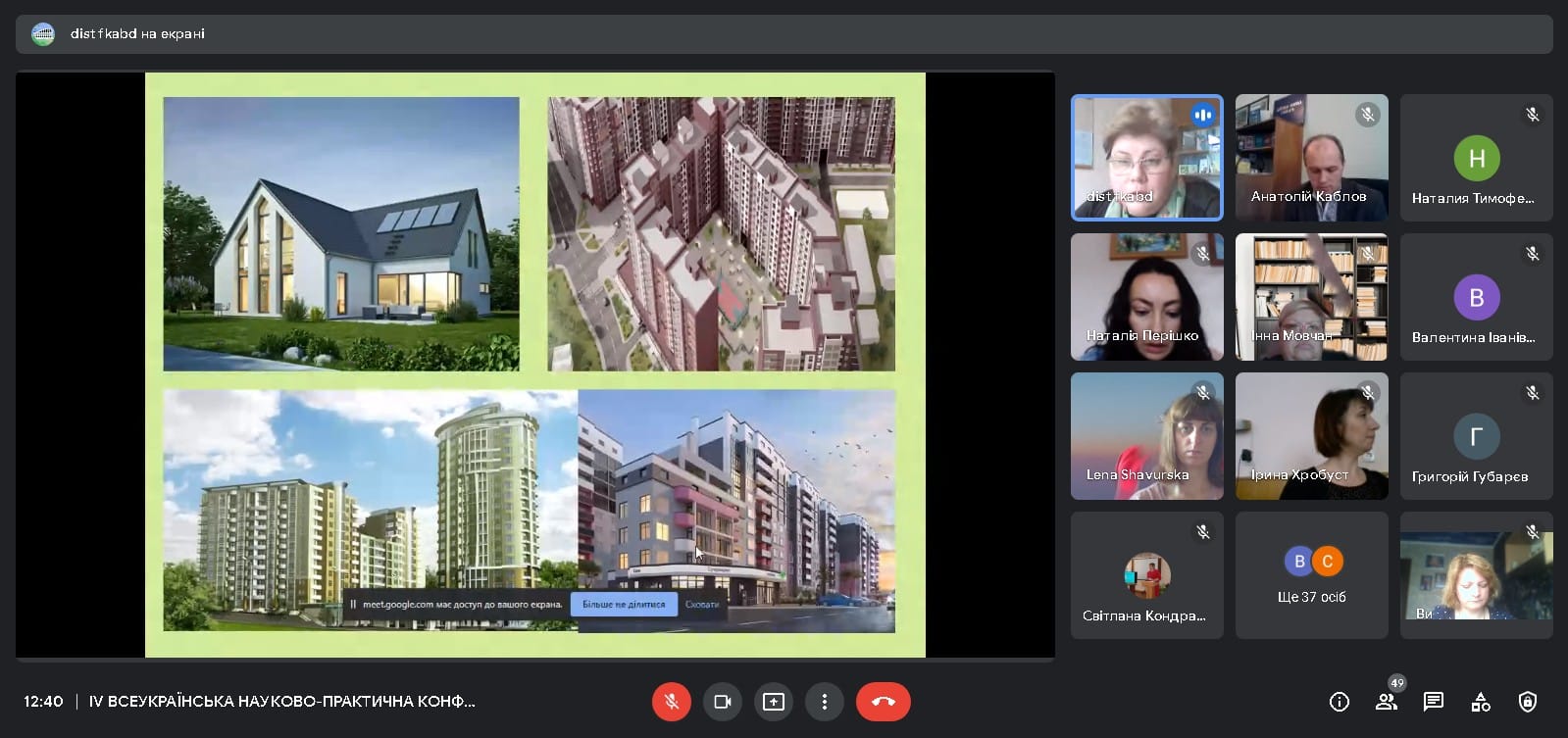This screenshot has width=1568, height=738.
Task: Click Світлана Кондра...'s profile photo avatar
Action: pyautogui.click(x=1147, y=575)
